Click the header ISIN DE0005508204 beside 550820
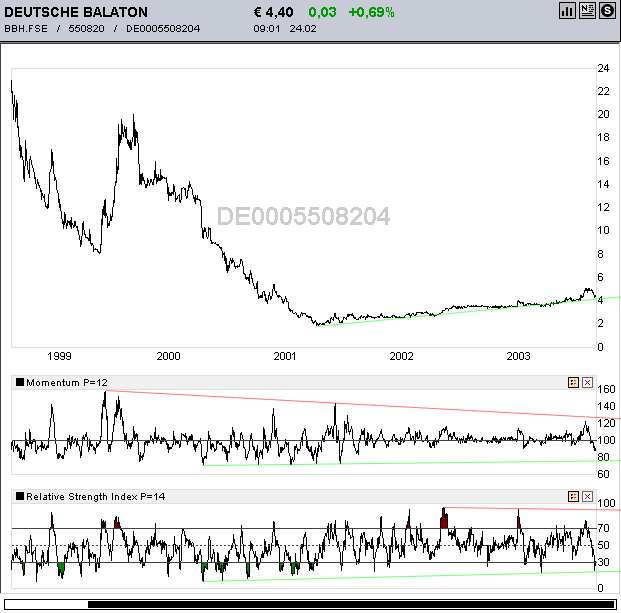Screen dimensions: 621x613 pyautogui.click(x=163, y=29)
